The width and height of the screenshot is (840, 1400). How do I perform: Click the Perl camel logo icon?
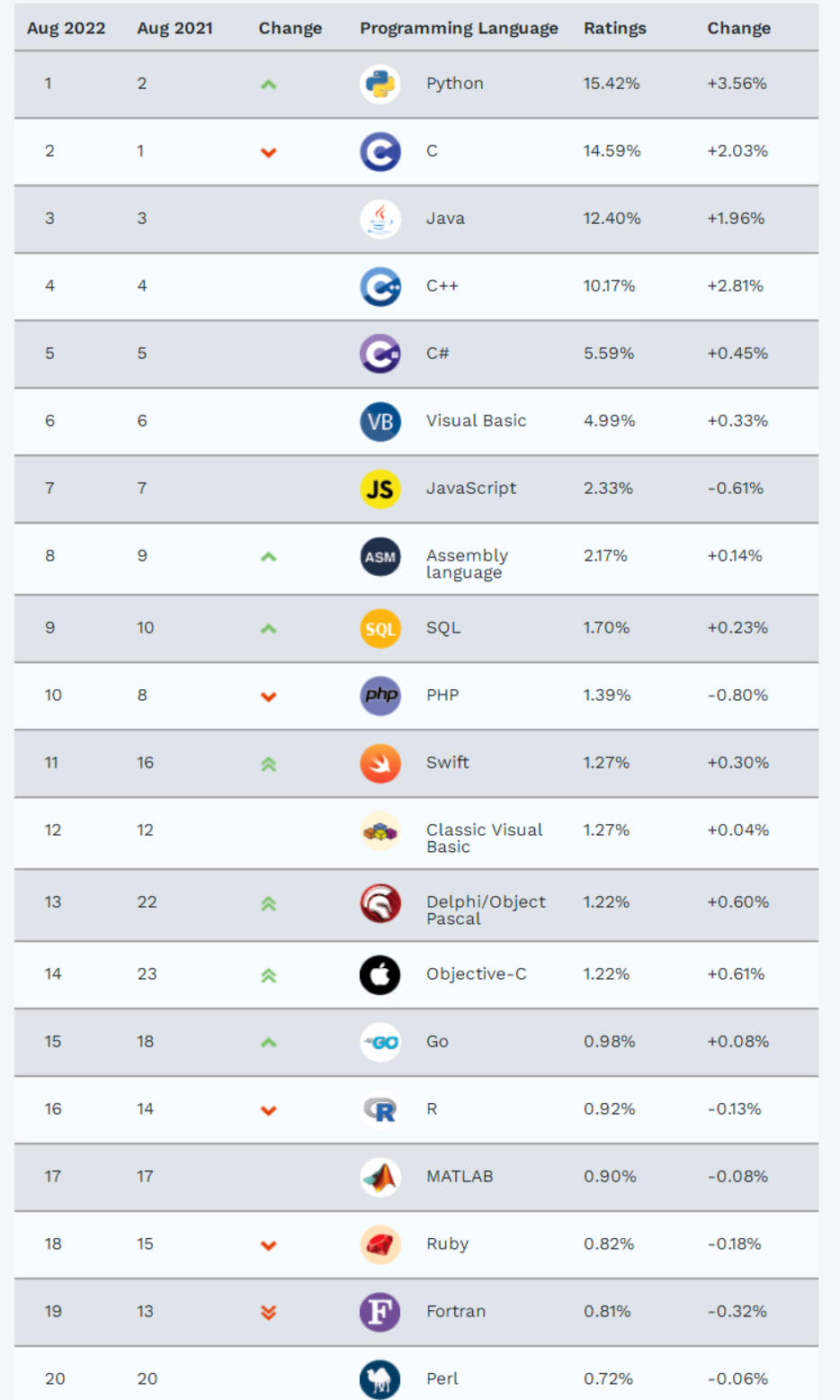tap(380, 1379)
